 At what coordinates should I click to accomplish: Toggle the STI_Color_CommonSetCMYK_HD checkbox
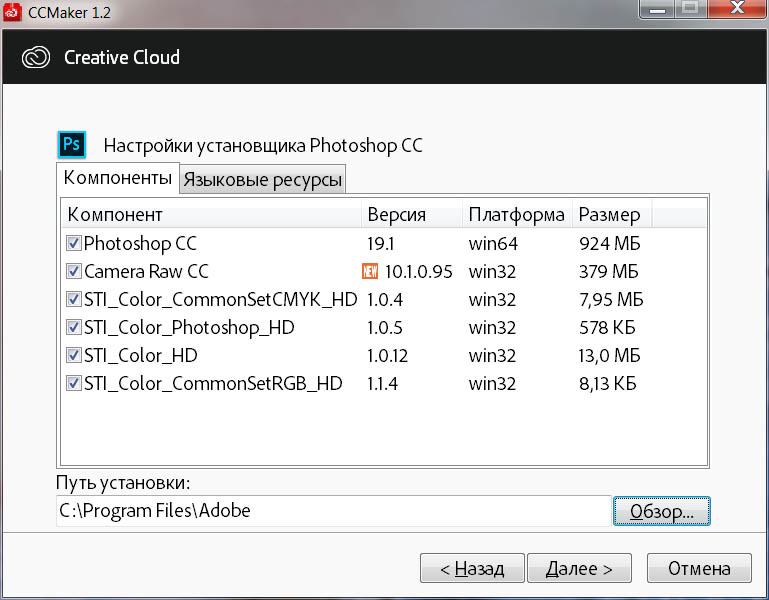74,299
